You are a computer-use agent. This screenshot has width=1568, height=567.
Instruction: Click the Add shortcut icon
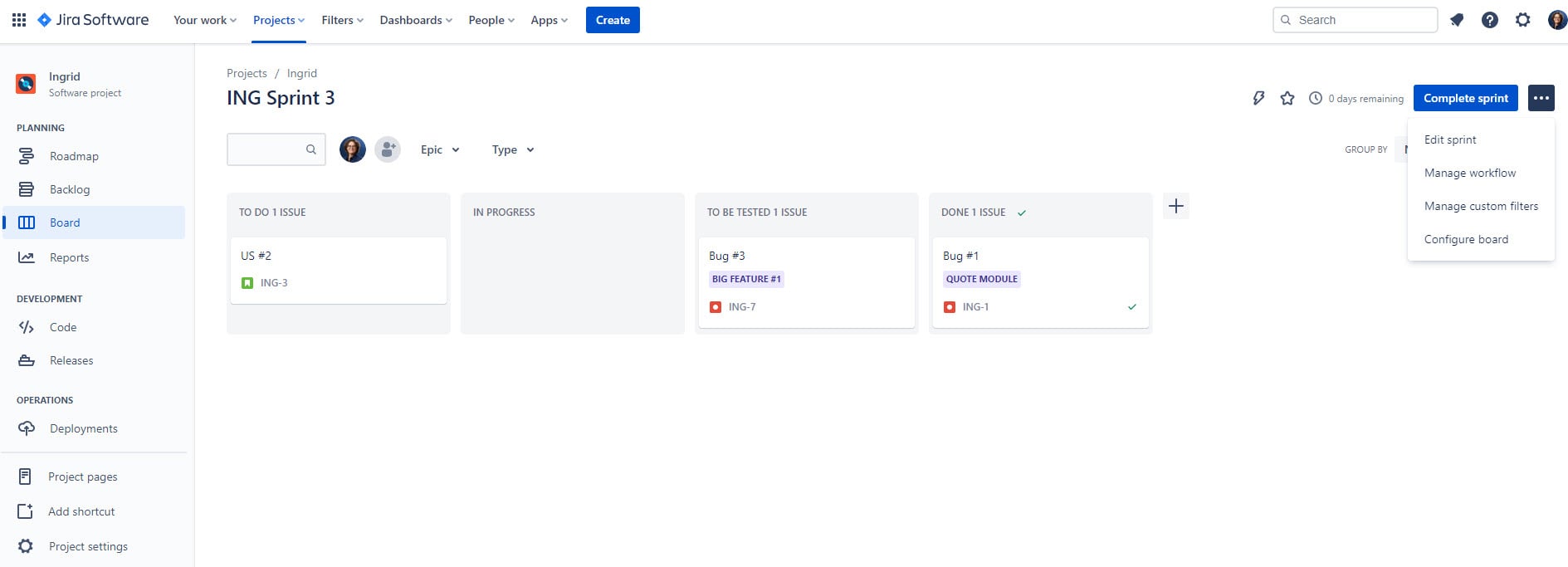pos(25,511)
